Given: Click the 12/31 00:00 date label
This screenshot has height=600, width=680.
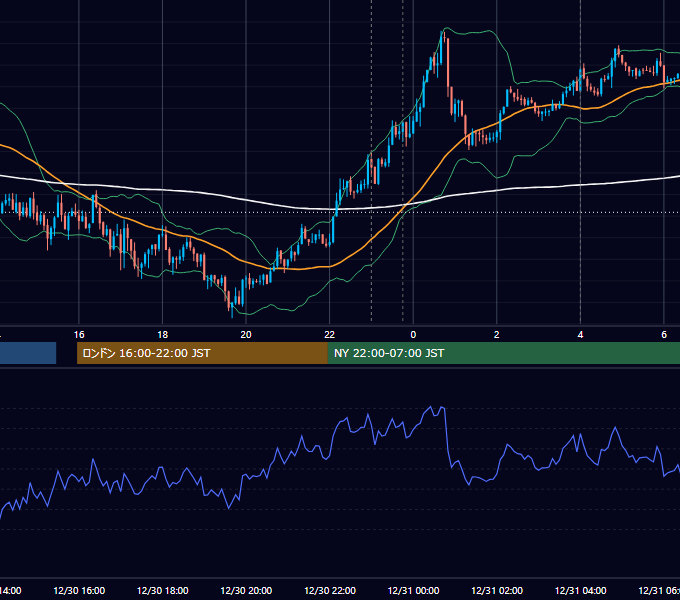Looking at the screenshot, I should [413, 590].
